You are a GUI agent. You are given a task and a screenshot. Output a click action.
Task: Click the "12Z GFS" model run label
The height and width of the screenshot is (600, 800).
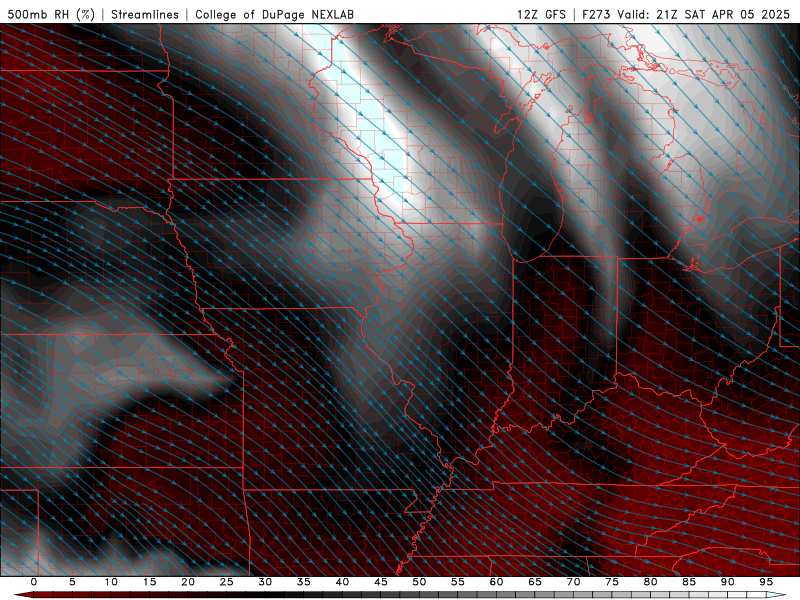click(541, 14)
